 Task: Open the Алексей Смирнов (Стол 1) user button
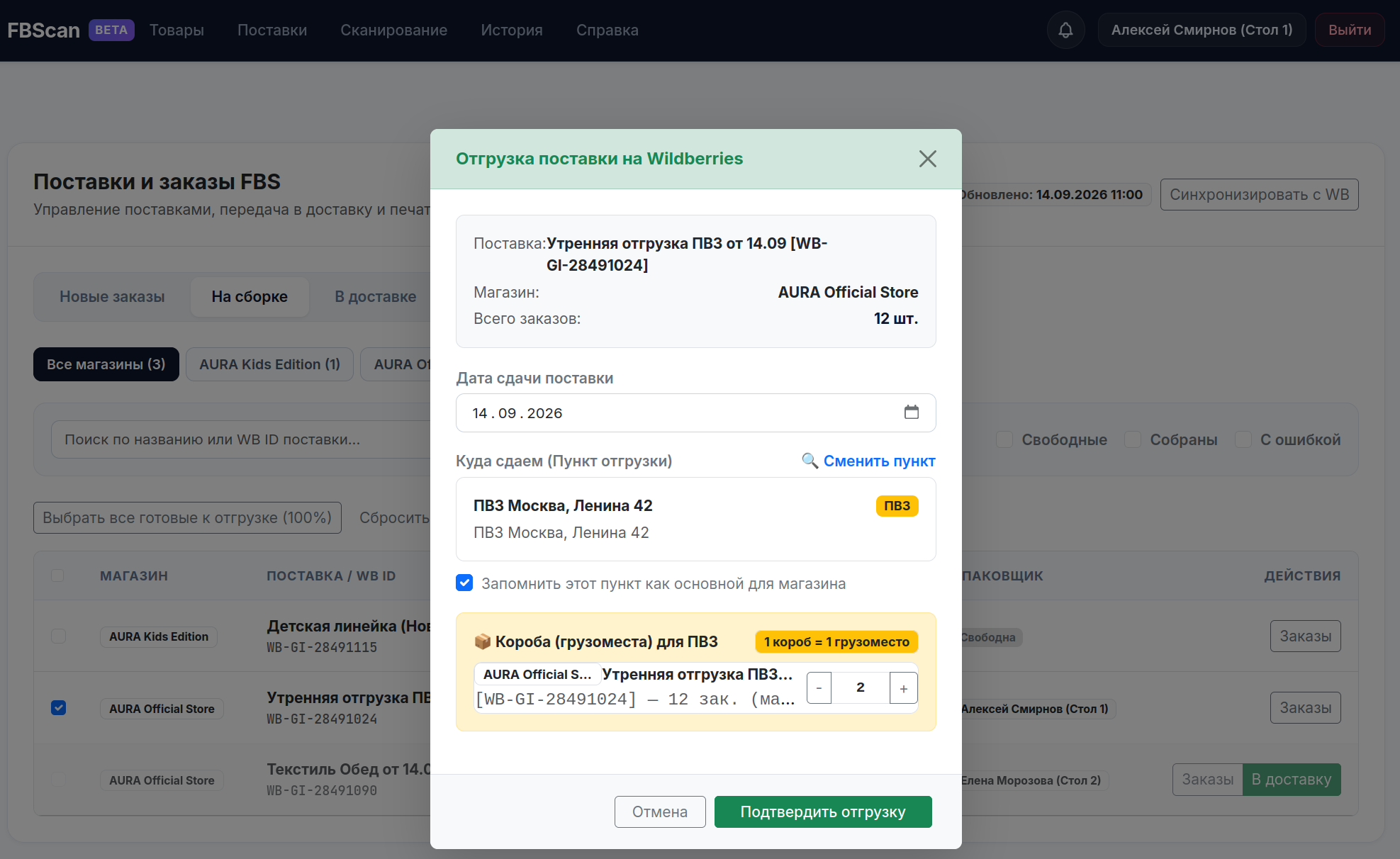point(1202,30)
